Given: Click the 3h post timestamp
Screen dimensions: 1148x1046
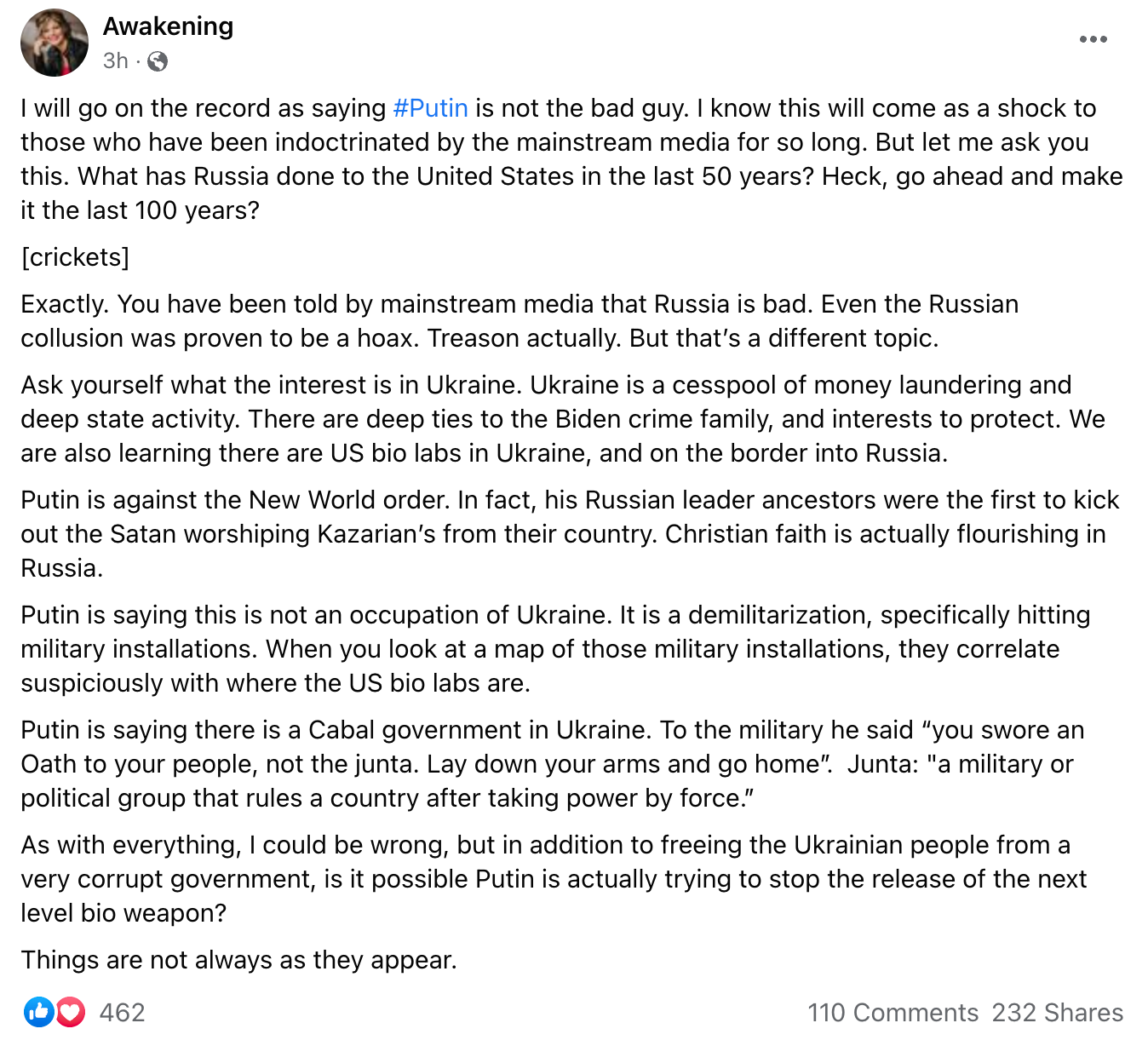Looking at the screenshot, I should [115, 61].
